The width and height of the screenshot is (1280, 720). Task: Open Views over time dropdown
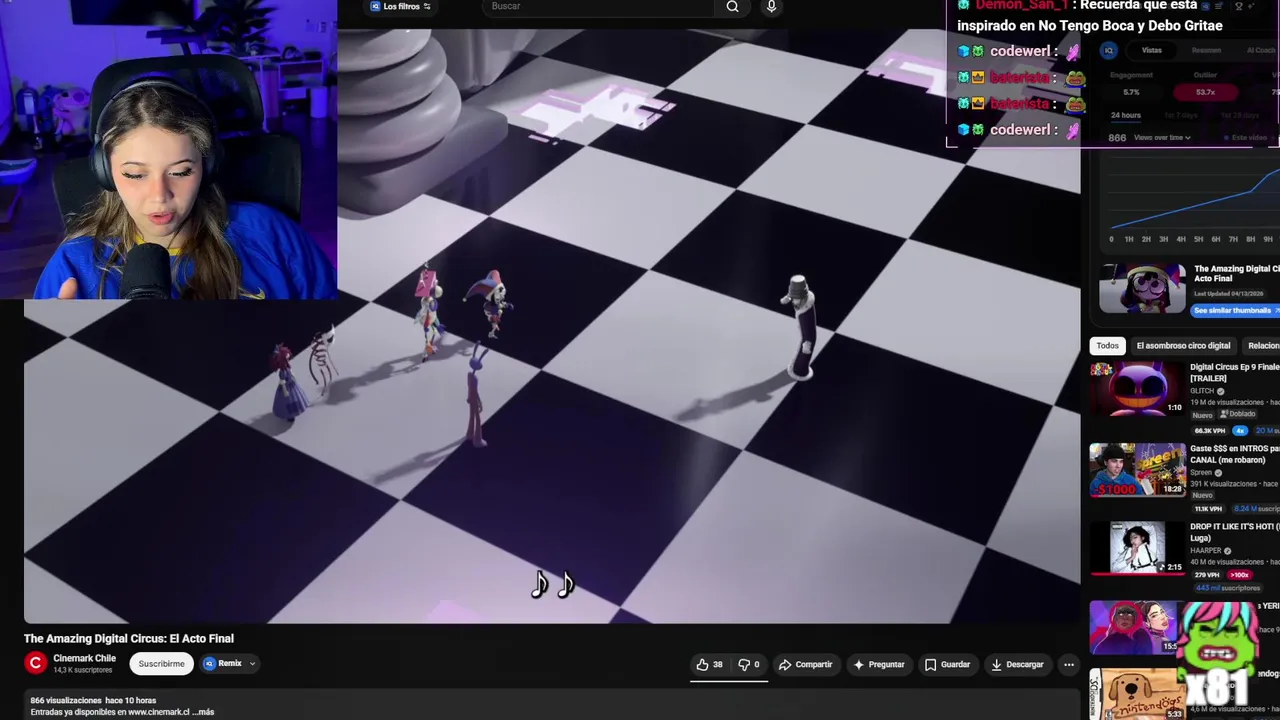click(x=1162, y=137)
